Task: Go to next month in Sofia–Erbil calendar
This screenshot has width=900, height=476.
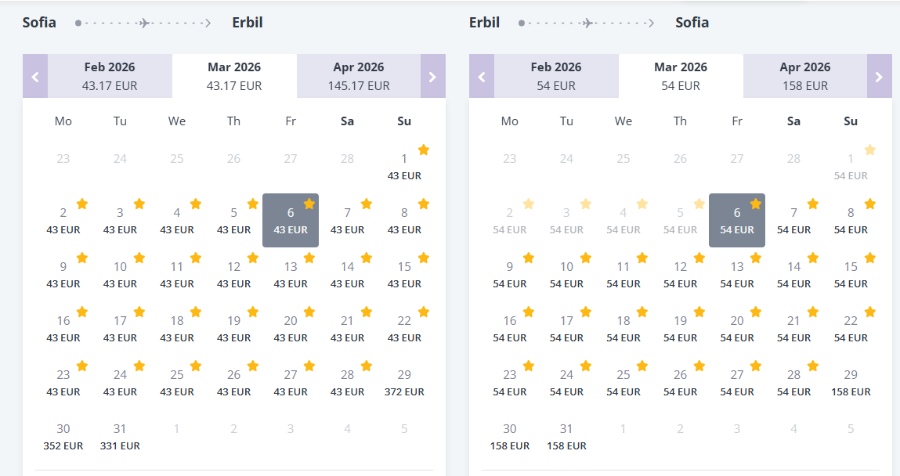Action: pos(433,76)
